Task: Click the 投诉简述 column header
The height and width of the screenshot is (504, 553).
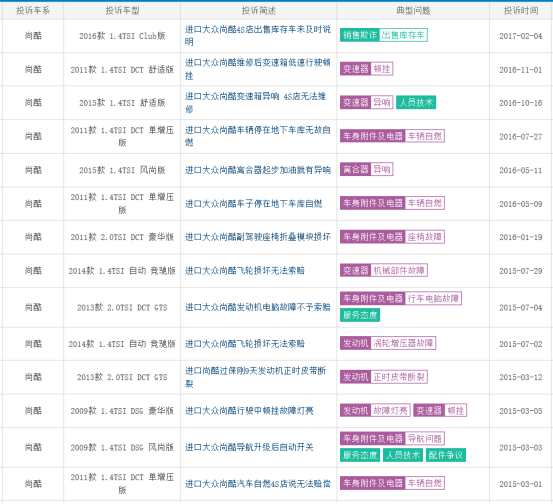Action: (x=259, y=11)
